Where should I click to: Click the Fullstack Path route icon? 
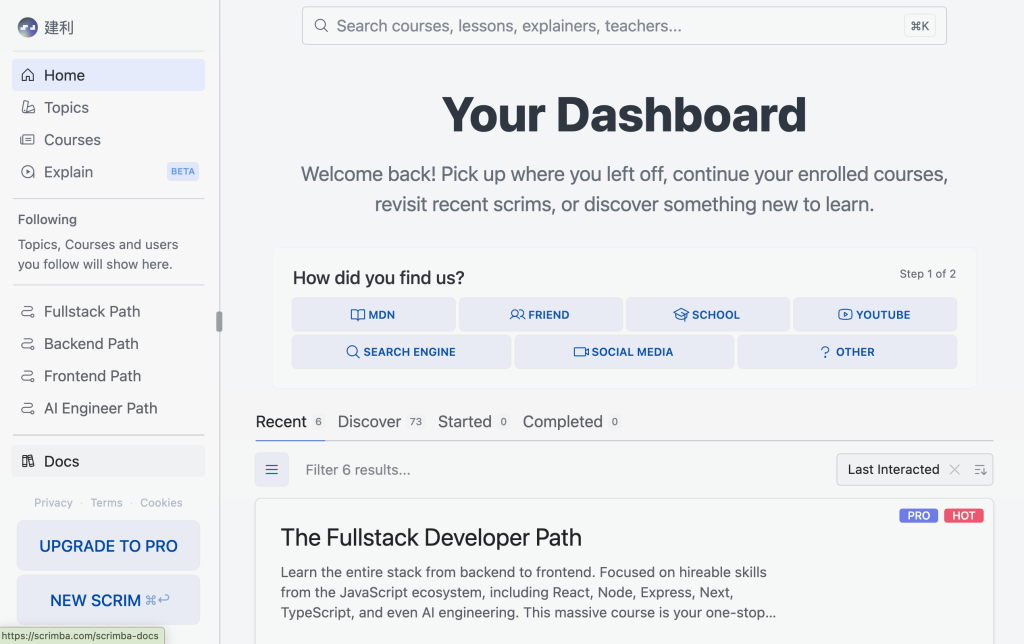tap(27, 312)
